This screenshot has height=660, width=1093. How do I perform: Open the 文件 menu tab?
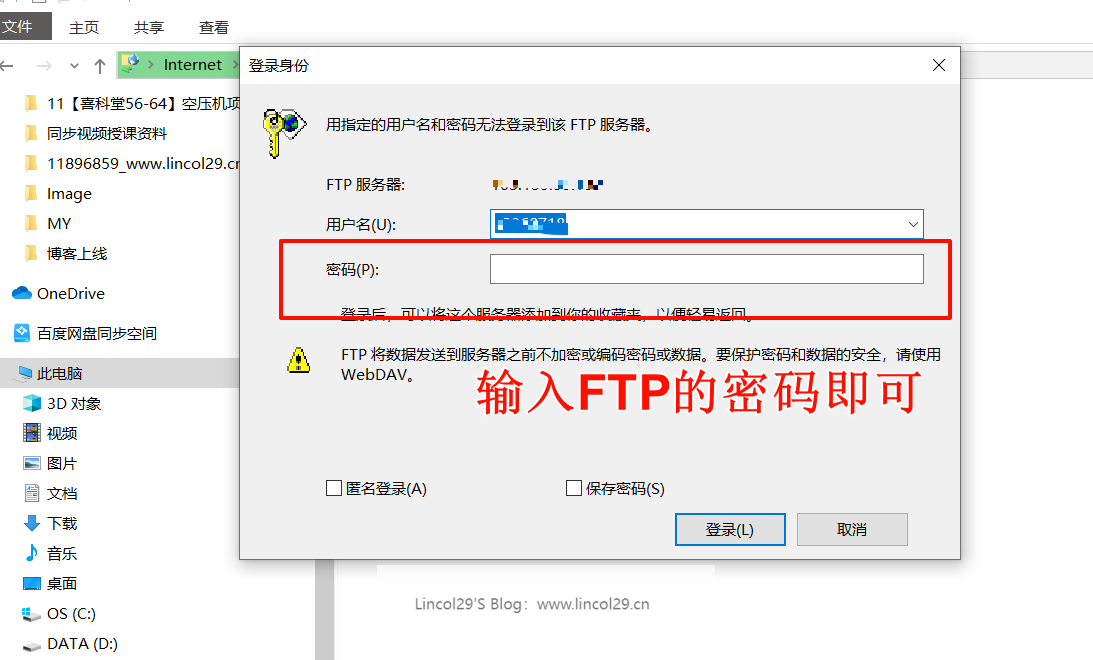coord(25,26)
